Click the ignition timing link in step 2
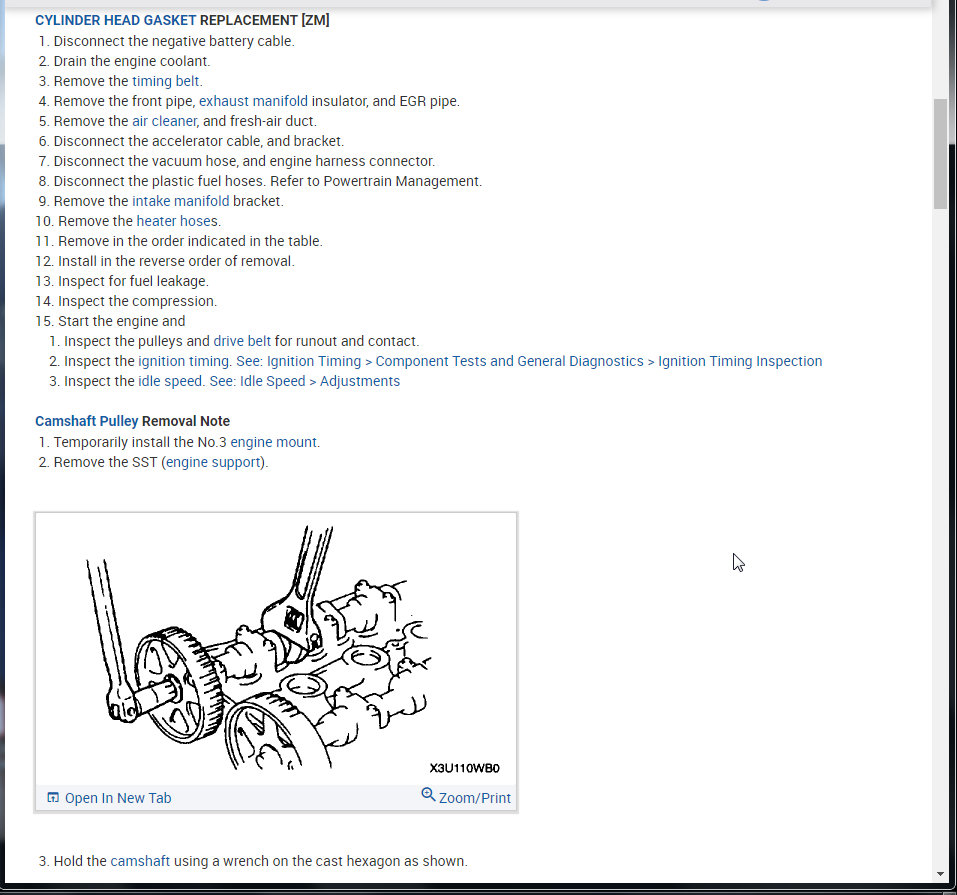This screenshot has width=957, height=895. click(184, 361)
